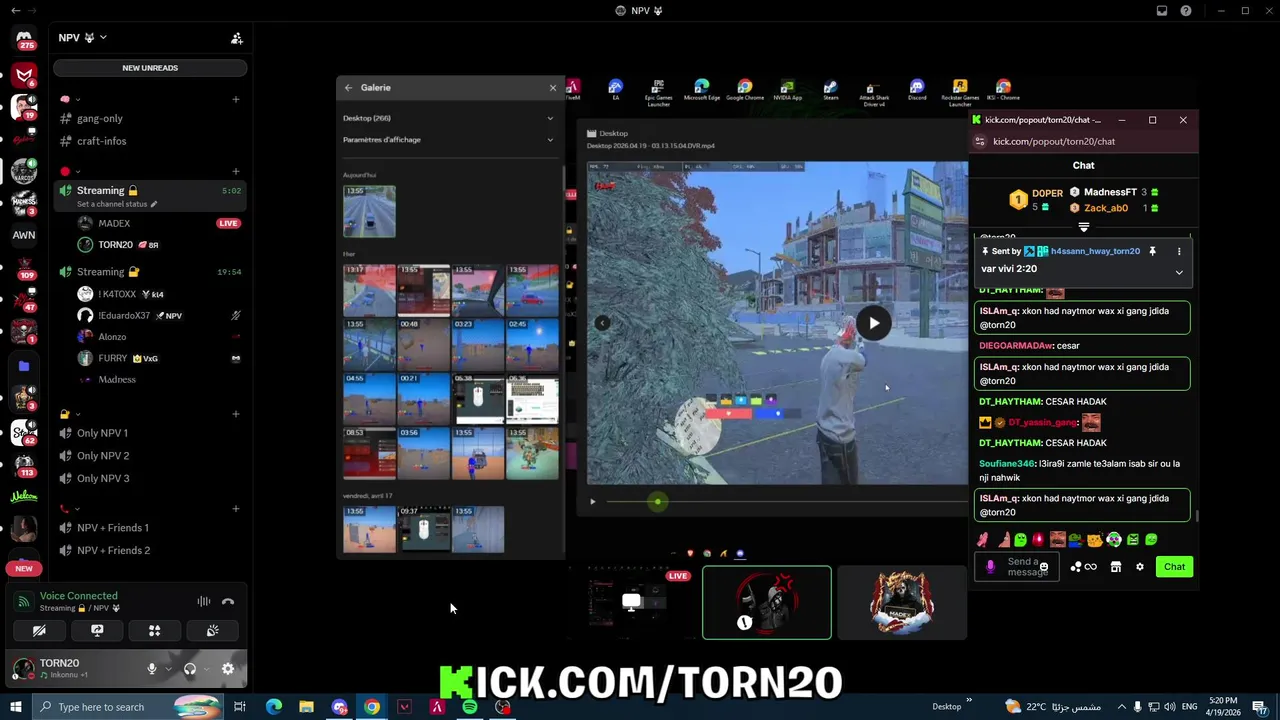This screenshot has height=720, width=1280.
Task: Select TORN20 in the Streaming channel list
Action: (x=115, y=245)
